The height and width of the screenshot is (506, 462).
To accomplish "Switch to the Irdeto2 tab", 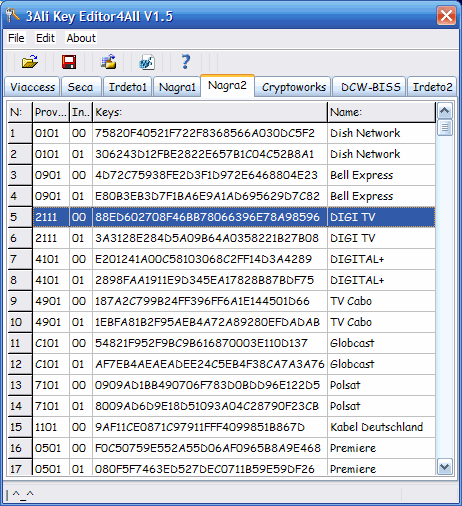I will click(432, 87).
